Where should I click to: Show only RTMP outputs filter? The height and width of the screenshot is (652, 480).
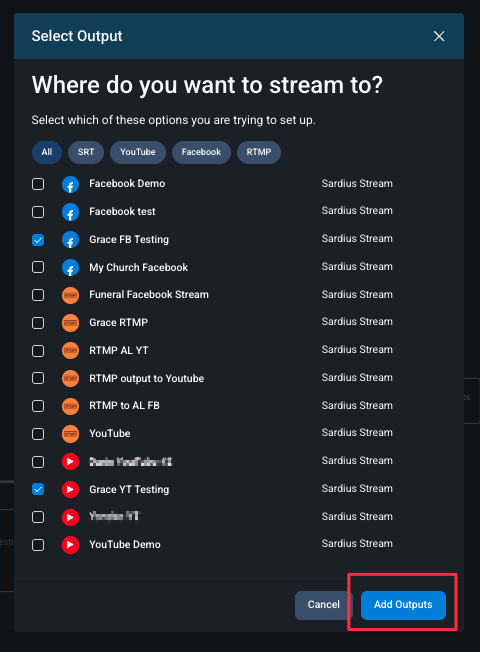click(259, 152)
